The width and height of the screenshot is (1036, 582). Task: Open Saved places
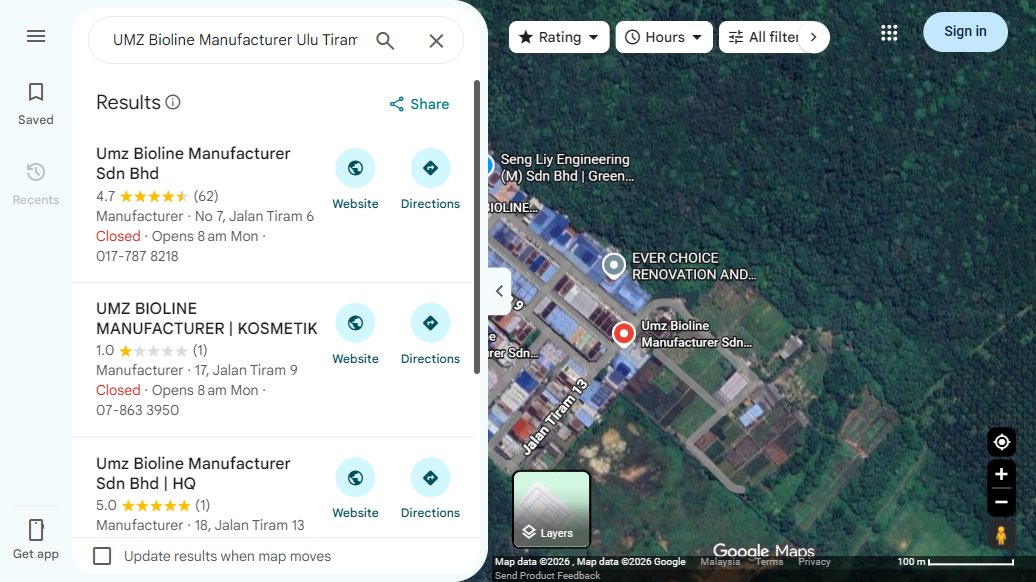pos(36,104)
